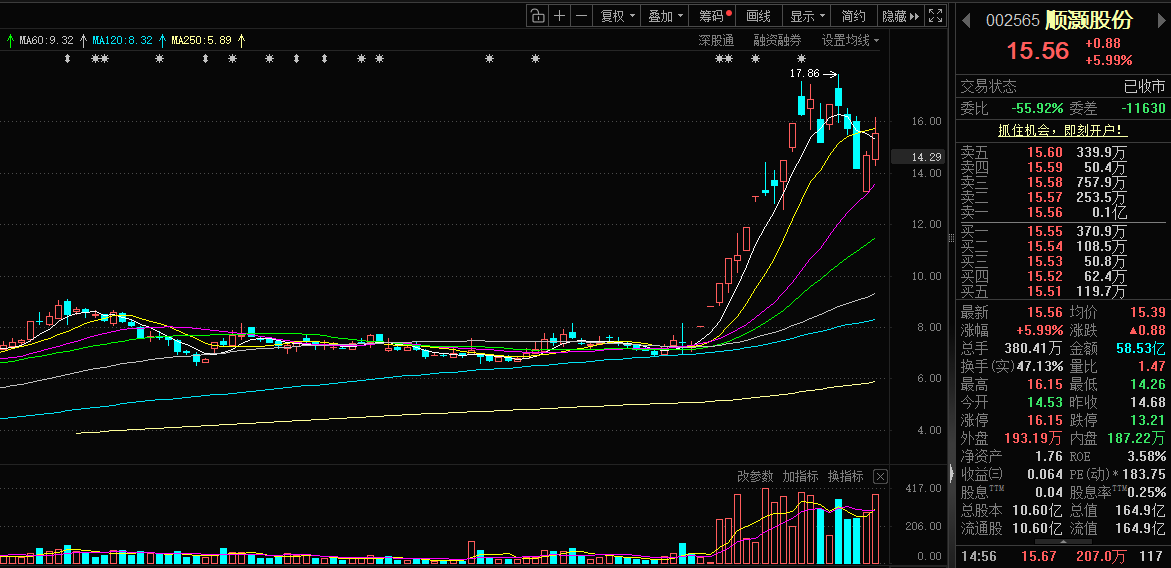The image size is (1171, 568).
Task: Click the 委差 -11630 value
Action: tap(1143, 108)
